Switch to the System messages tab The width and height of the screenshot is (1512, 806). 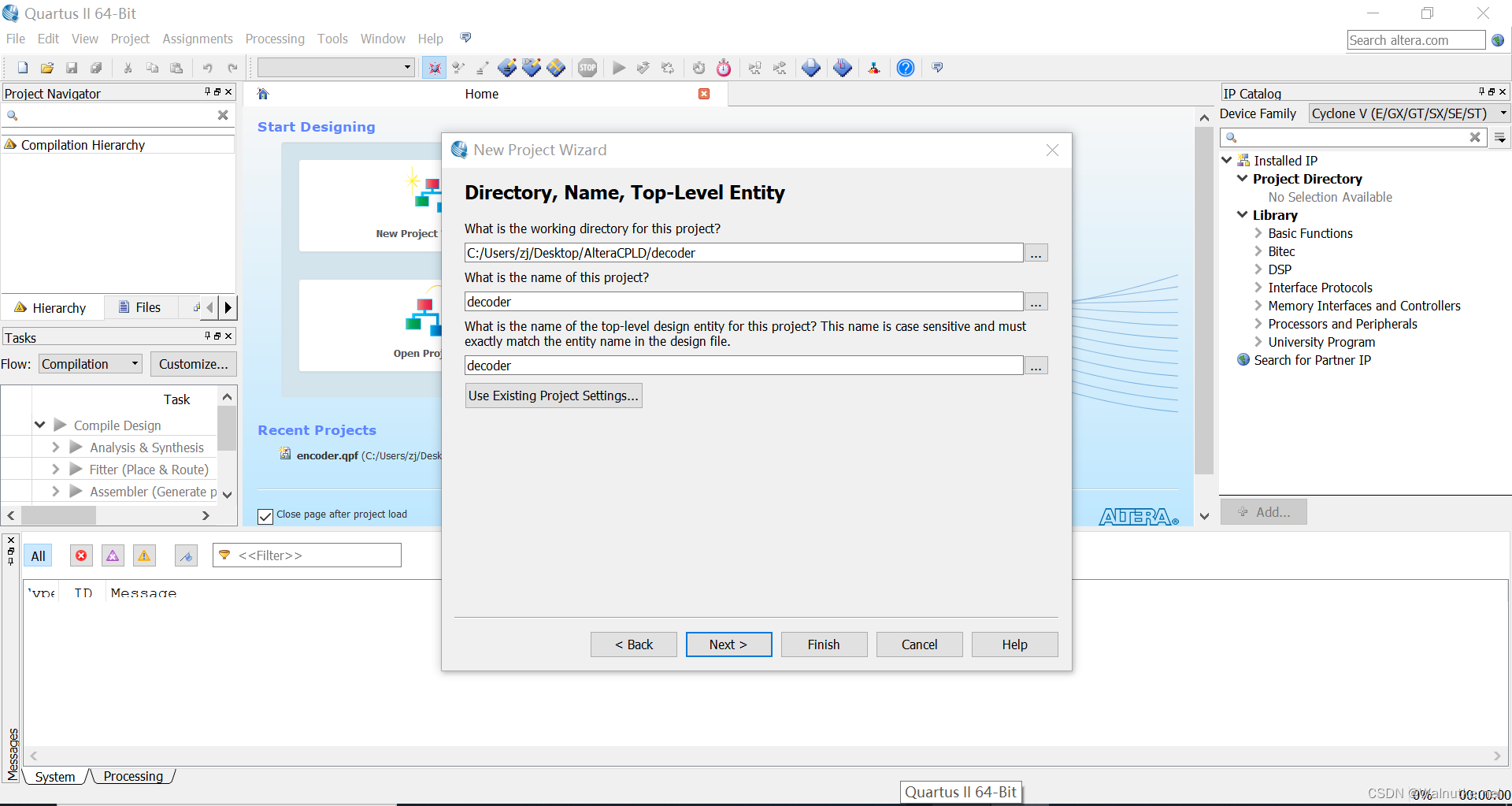pyautogui.click(x=55, y=777)
